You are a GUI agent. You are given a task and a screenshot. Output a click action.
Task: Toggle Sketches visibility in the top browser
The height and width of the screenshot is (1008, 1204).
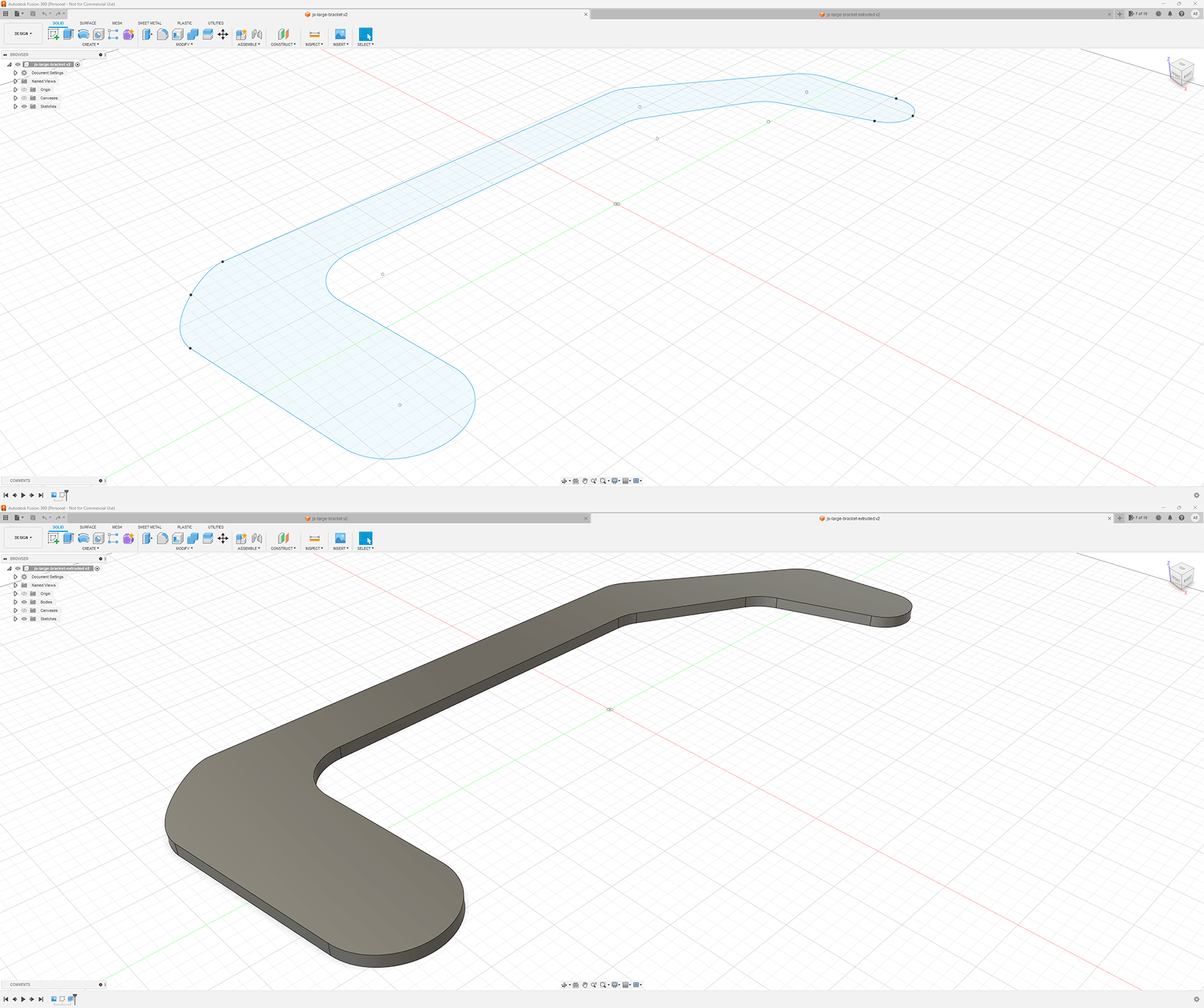24,106
